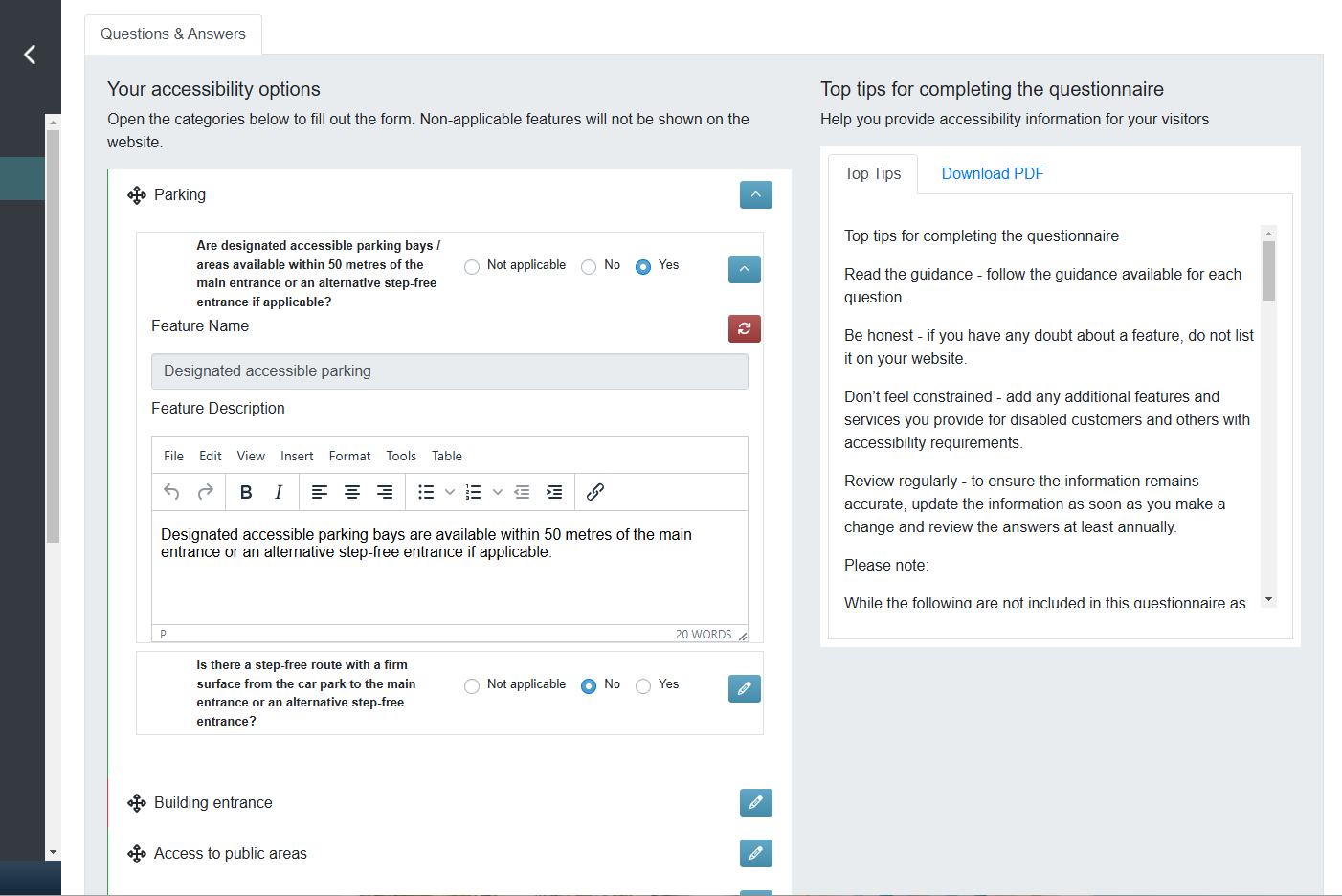This screenshot has width=1342, height=896.
Task: Insert a link using the editor toolbar
Action: [x=594, y=491]
